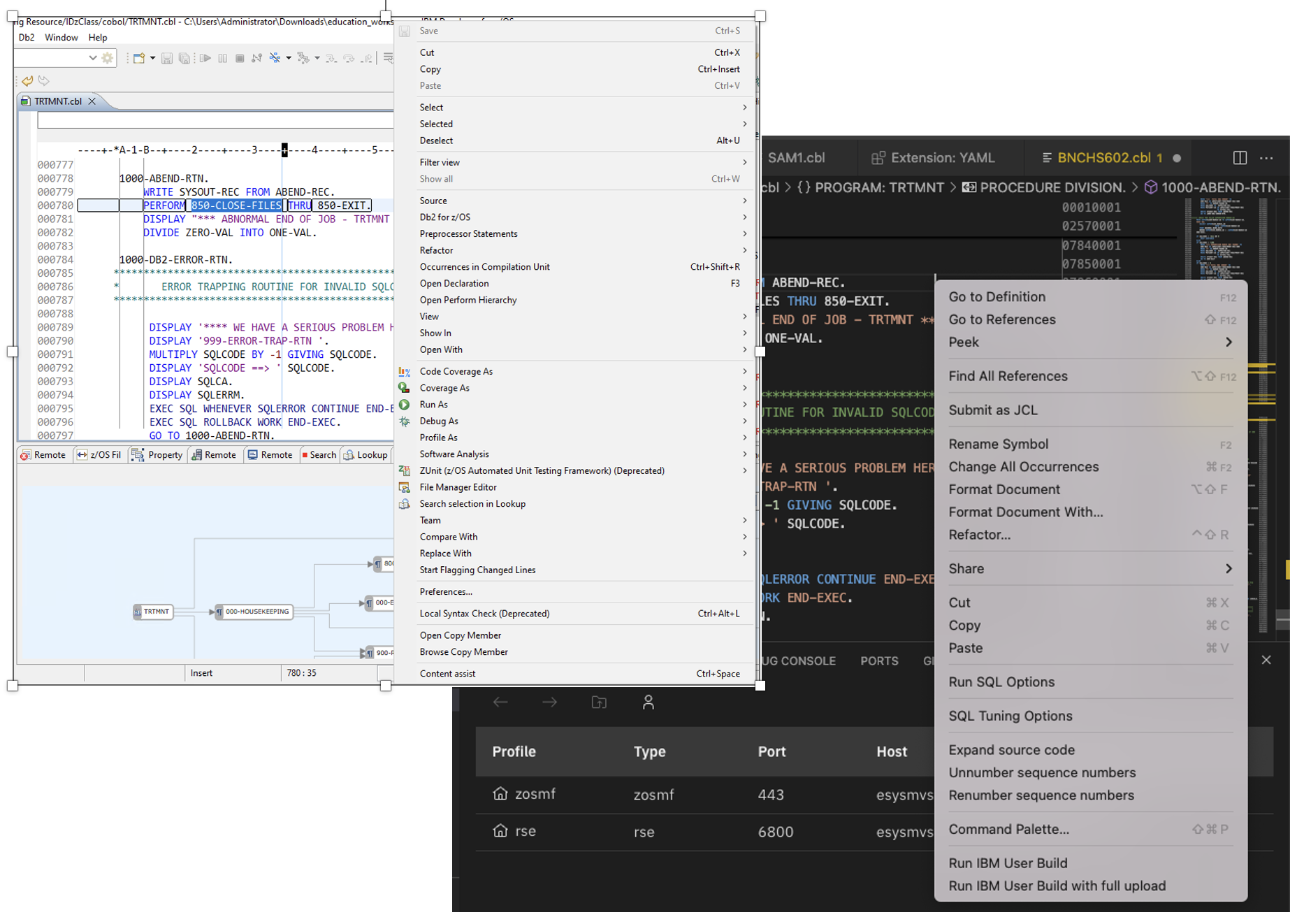Open the Skip Breakpoints dropdown arrow
The height and width of the screenshot is (924, 1304).
pyautogui.click(x=289, y=58)
